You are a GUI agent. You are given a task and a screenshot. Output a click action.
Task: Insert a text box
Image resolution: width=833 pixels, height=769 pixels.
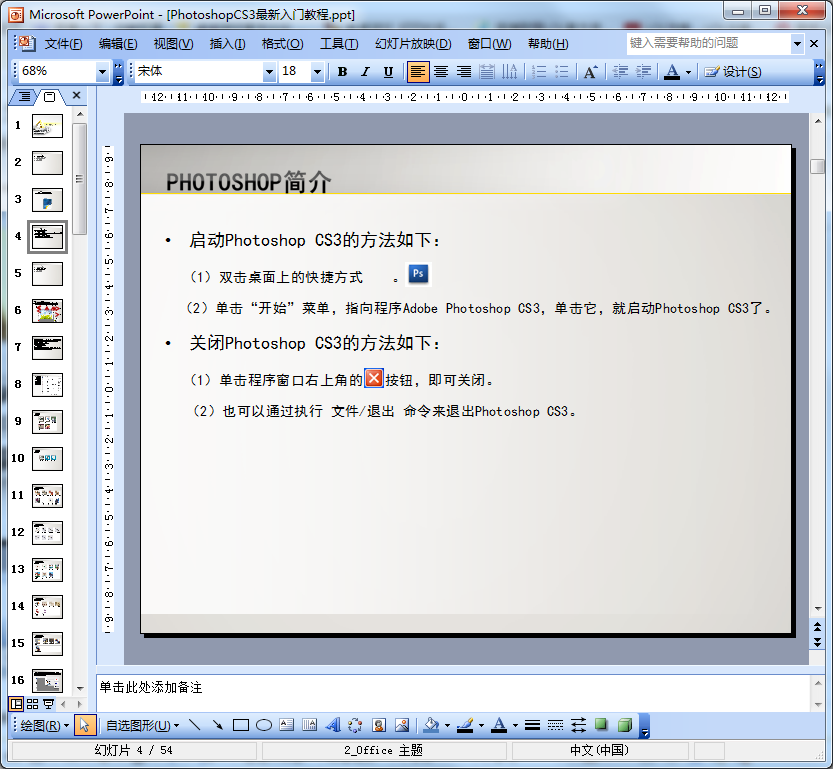(x=287, y=726)
